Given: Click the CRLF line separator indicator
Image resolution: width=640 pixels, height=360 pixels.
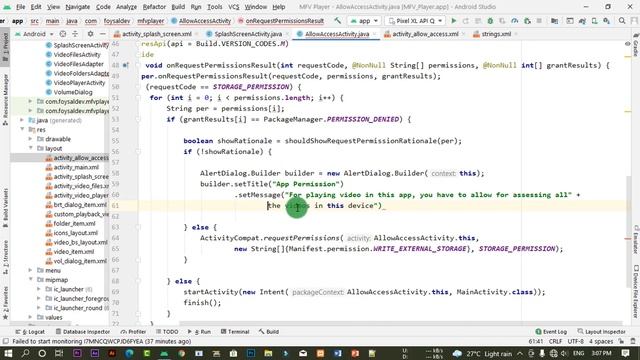Looking at the screenshot, I should pos(556,341).
